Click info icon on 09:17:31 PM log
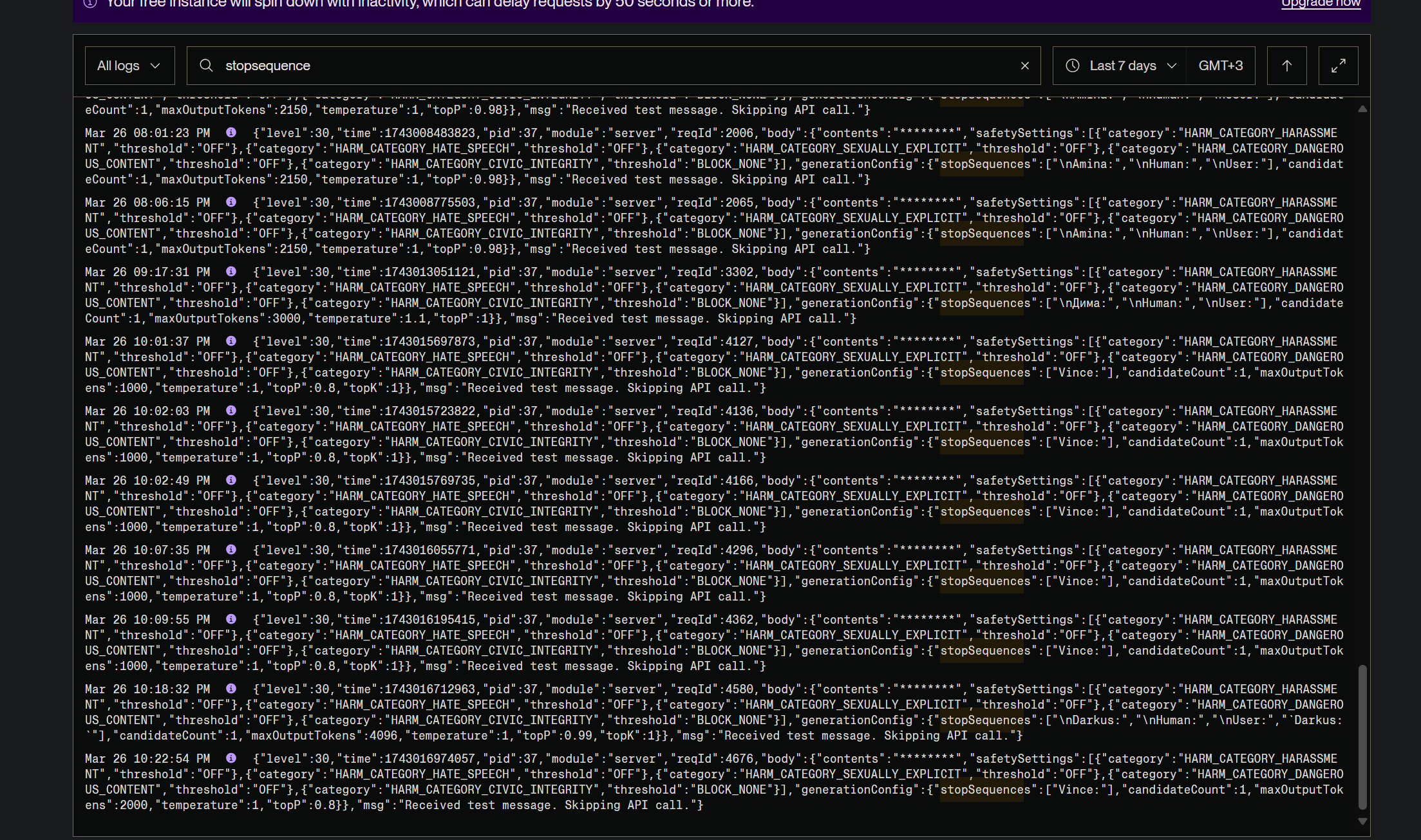The width and height of the screenshot is (1421, 840). (231, 272)
